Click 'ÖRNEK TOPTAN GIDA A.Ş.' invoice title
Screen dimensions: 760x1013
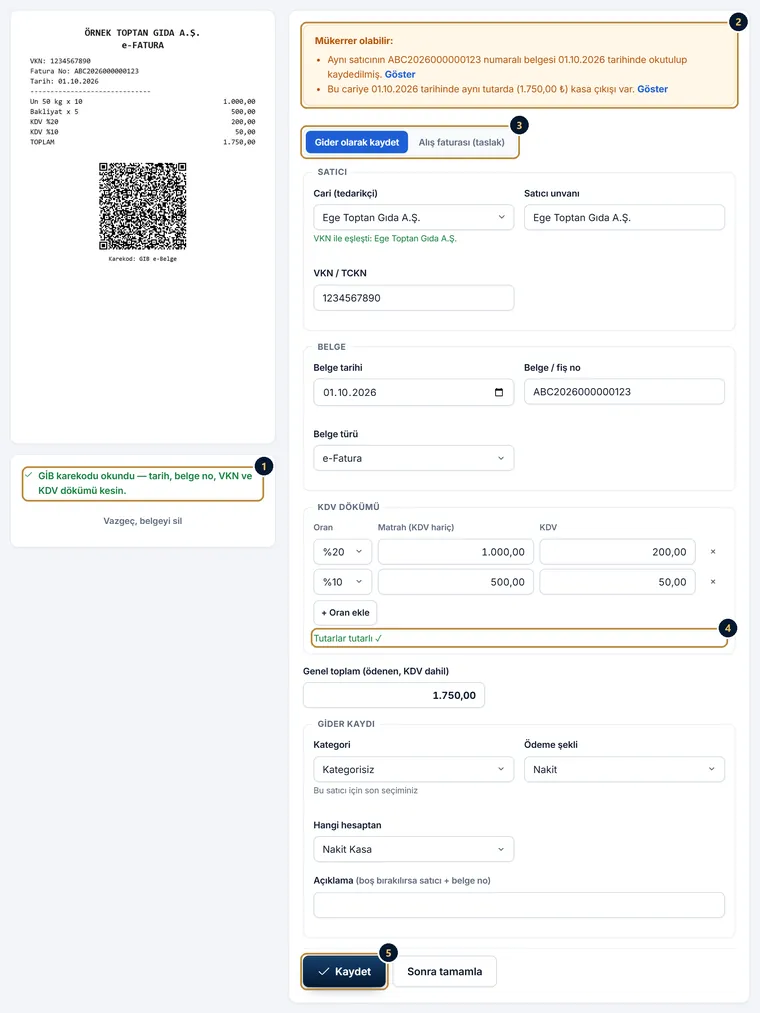(142, 32)
